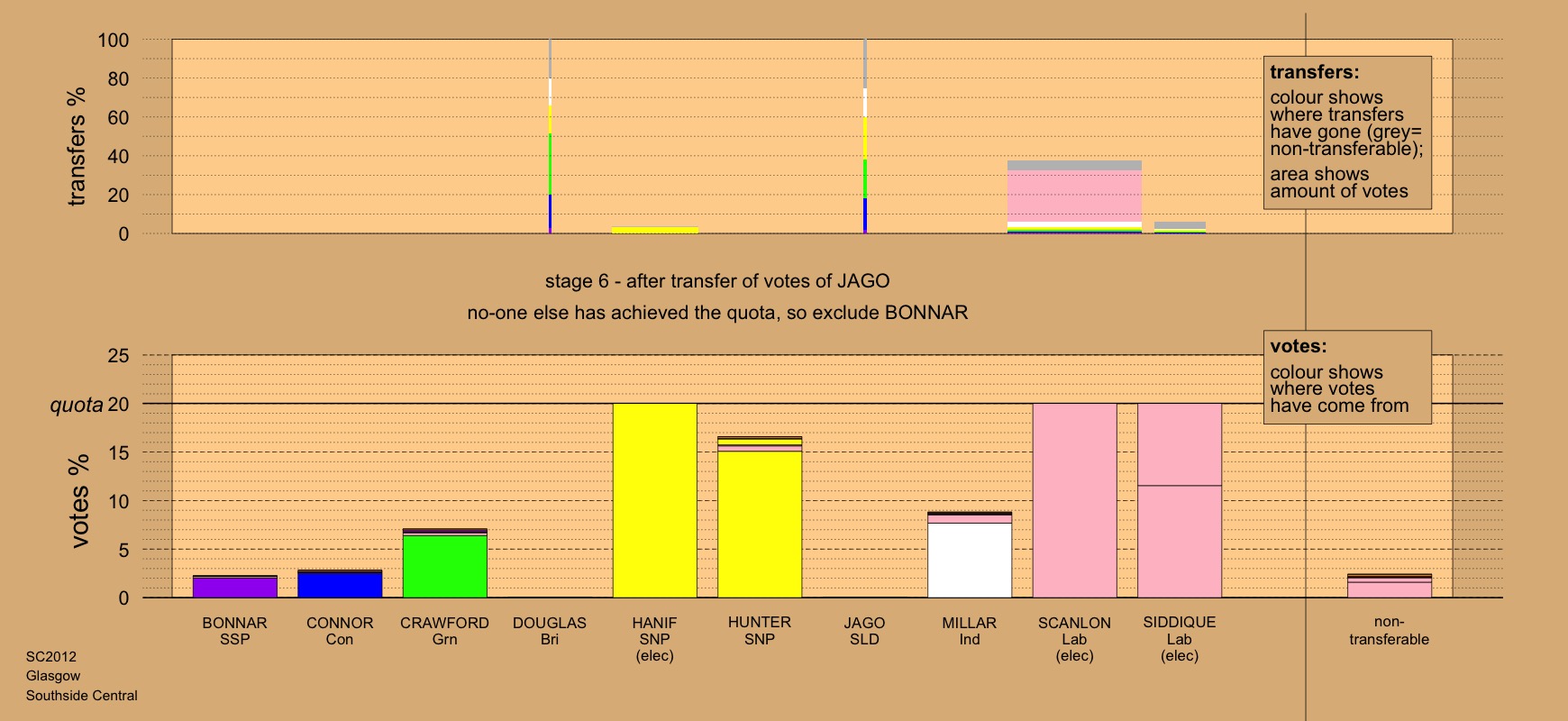Click the 'exclude BONNAR' subtitle line
Viewport: 1568px width, 721px height.
pyautogui.click(x=717, y=313)
